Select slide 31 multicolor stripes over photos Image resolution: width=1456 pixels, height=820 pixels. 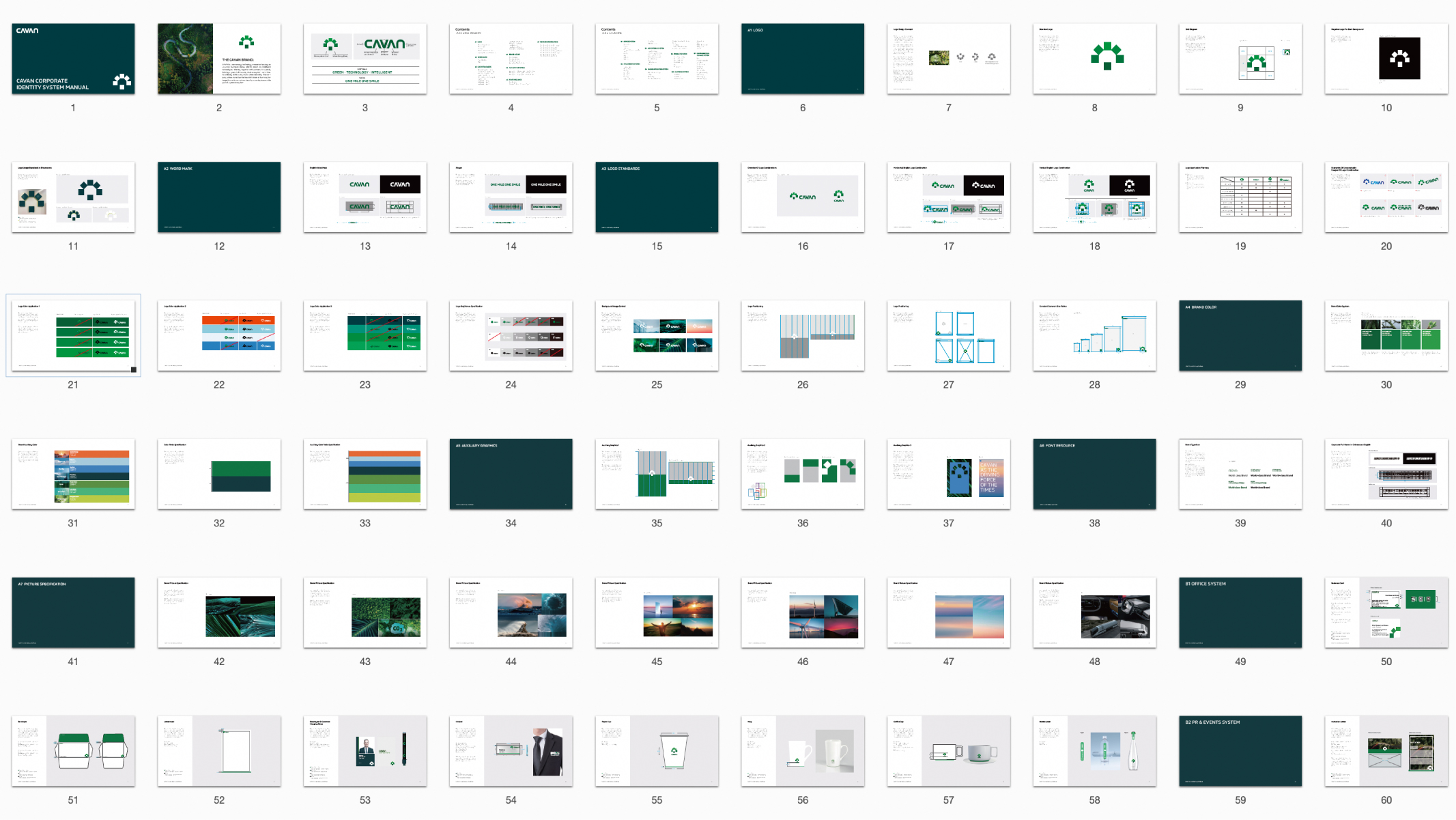click(x=73, y=475)
